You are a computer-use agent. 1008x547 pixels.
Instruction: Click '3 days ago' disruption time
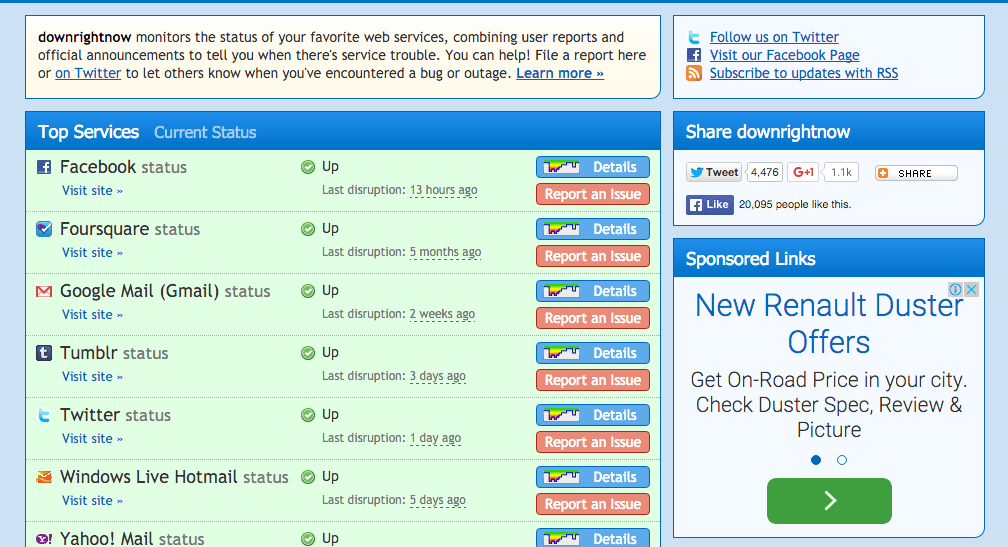coord(438,377)
